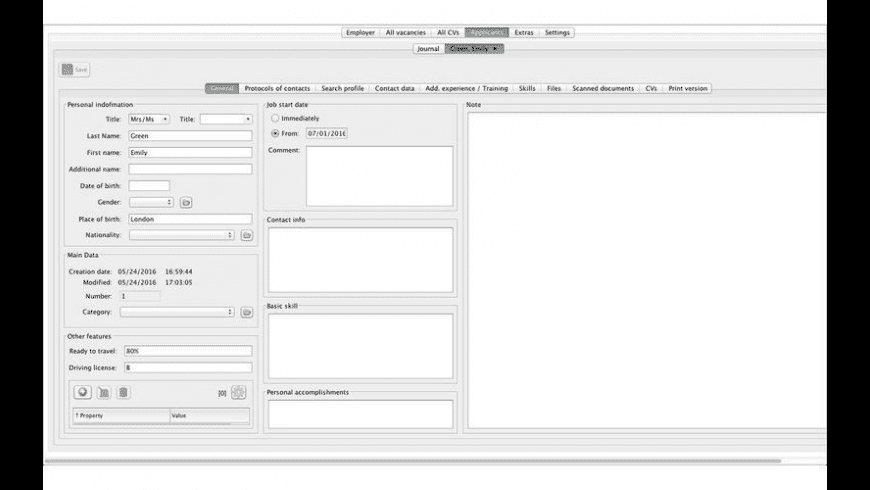Open the Skills tab
Viewport: 870px width, 490px height.
[527, 88]
